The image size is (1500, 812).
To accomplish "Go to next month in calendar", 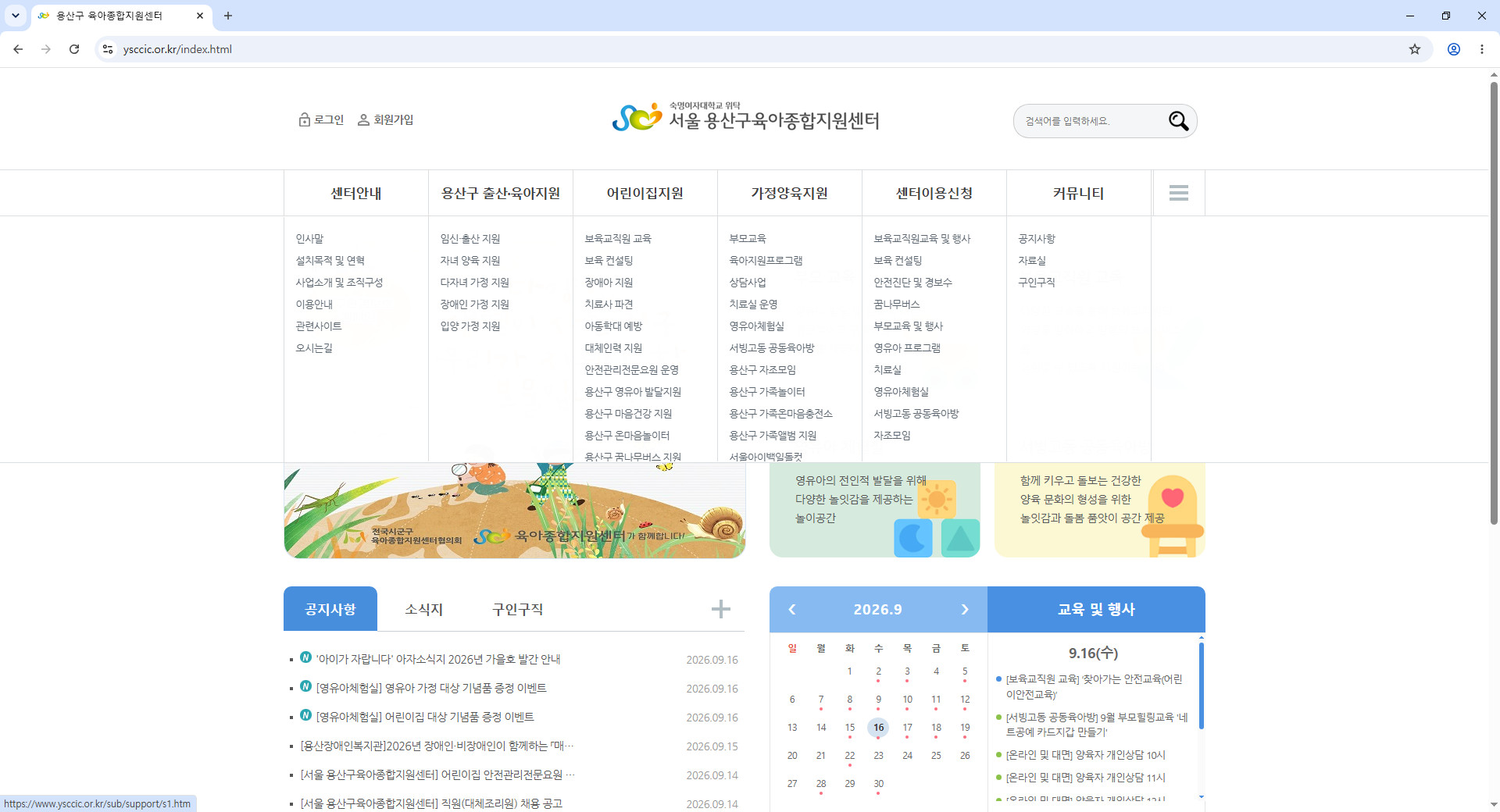I will (x=965, y=610).
